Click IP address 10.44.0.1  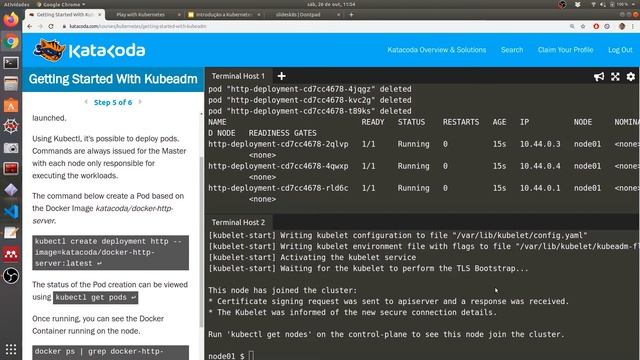[540, 188]
